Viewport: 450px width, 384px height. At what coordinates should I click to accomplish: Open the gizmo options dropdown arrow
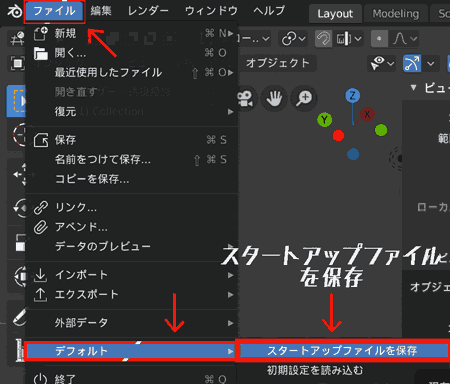[431, 63]
